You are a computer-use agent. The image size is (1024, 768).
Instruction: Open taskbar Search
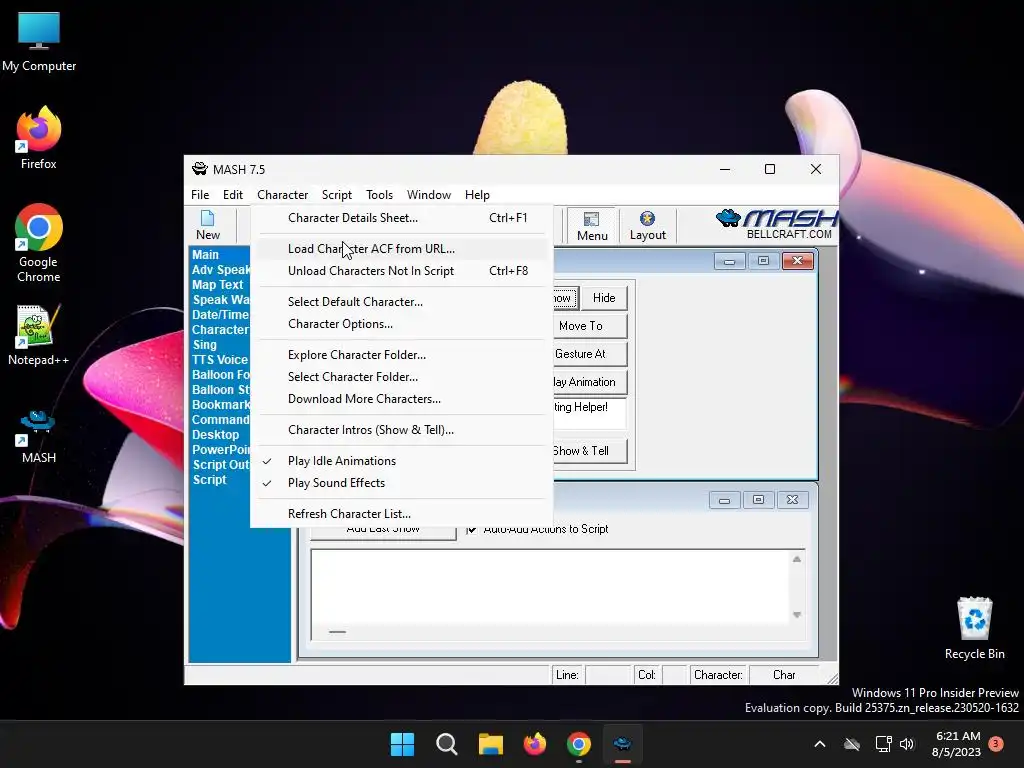[x=447, y=744]
